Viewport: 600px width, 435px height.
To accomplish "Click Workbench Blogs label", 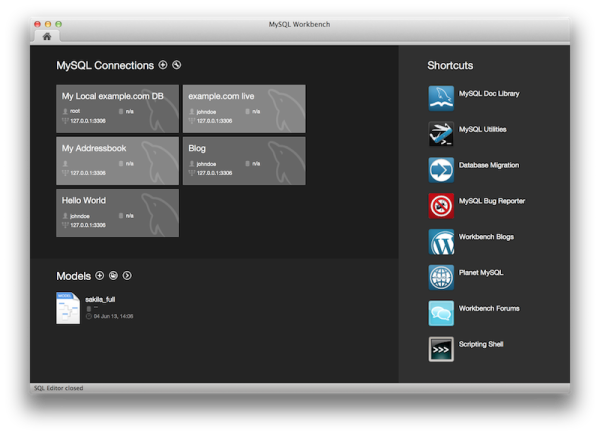I will 486,237.
